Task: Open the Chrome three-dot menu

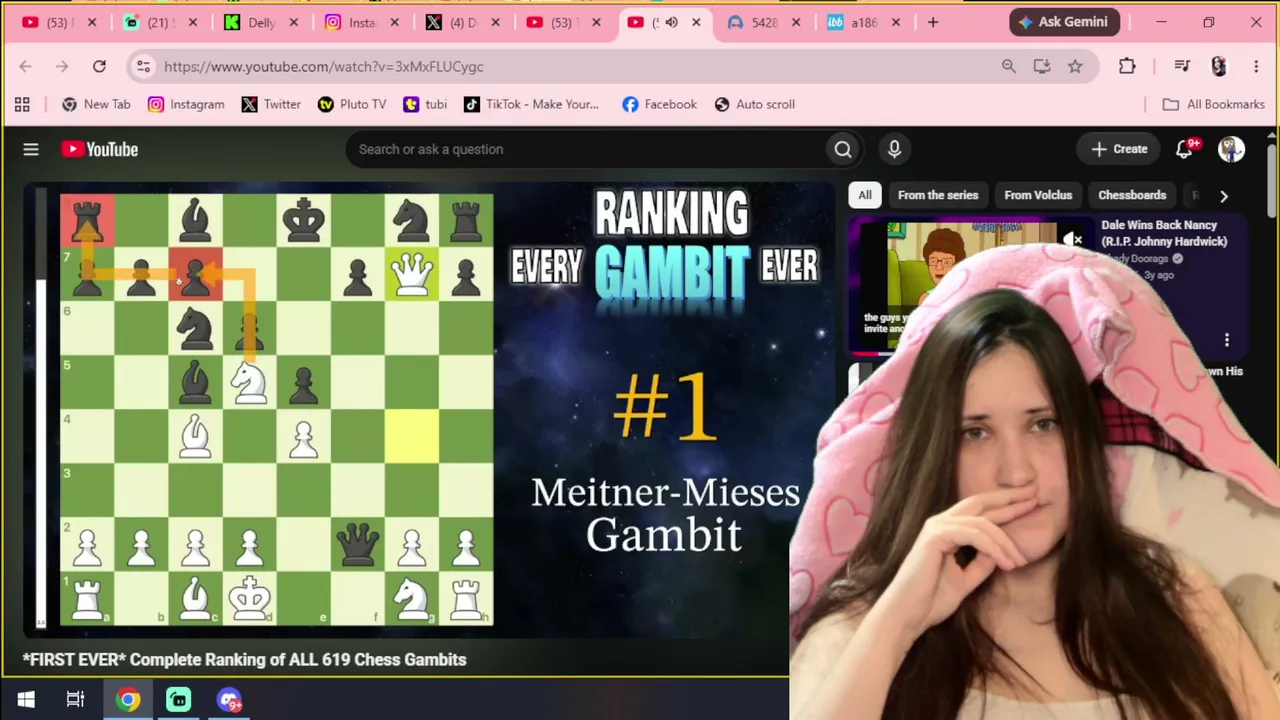Action: (x=1256, y=66)
